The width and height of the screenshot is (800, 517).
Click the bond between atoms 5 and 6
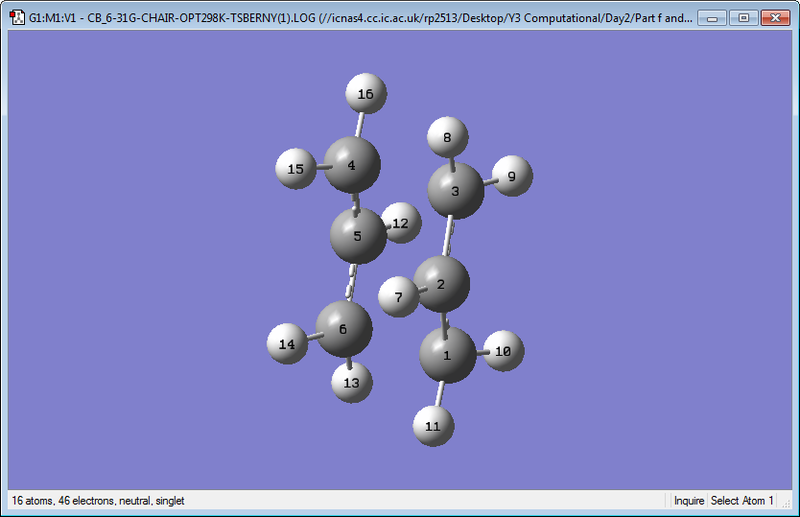[x=351, y=283]
